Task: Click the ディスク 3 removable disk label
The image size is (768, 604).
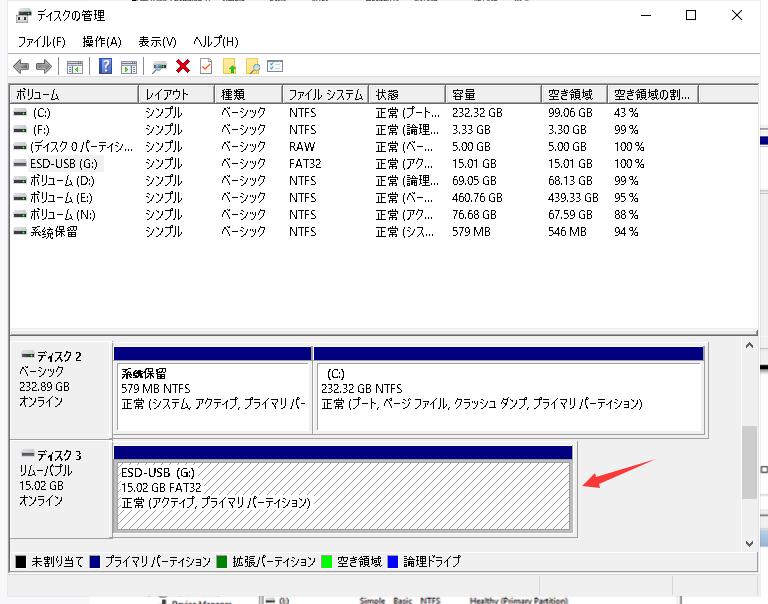Action: tap(61, 488)
